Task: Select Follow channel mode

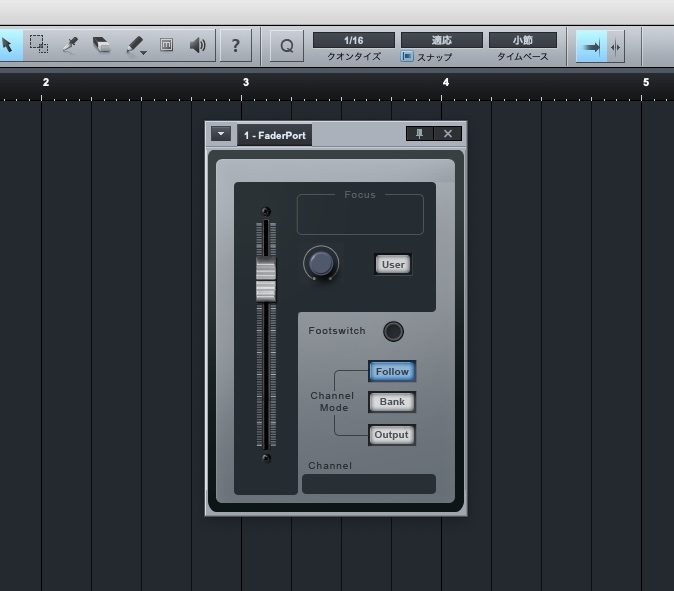Action: coord(392,371)
